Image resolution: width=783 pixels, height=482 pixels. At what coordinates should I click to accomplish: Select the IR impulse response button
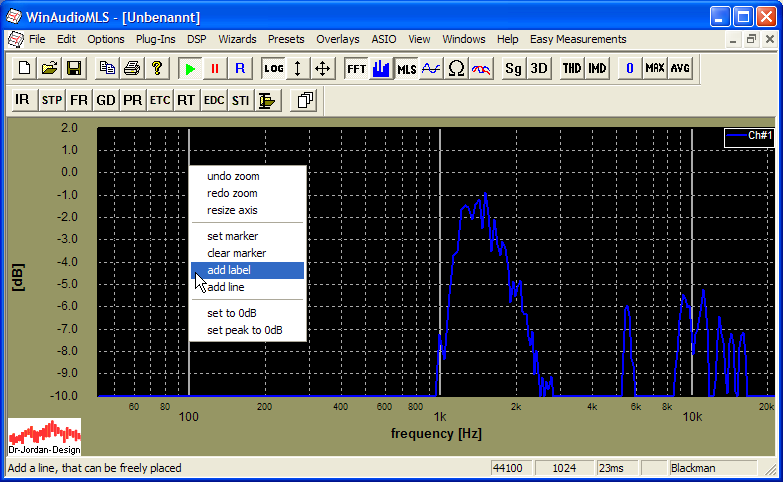click(22, 100)
